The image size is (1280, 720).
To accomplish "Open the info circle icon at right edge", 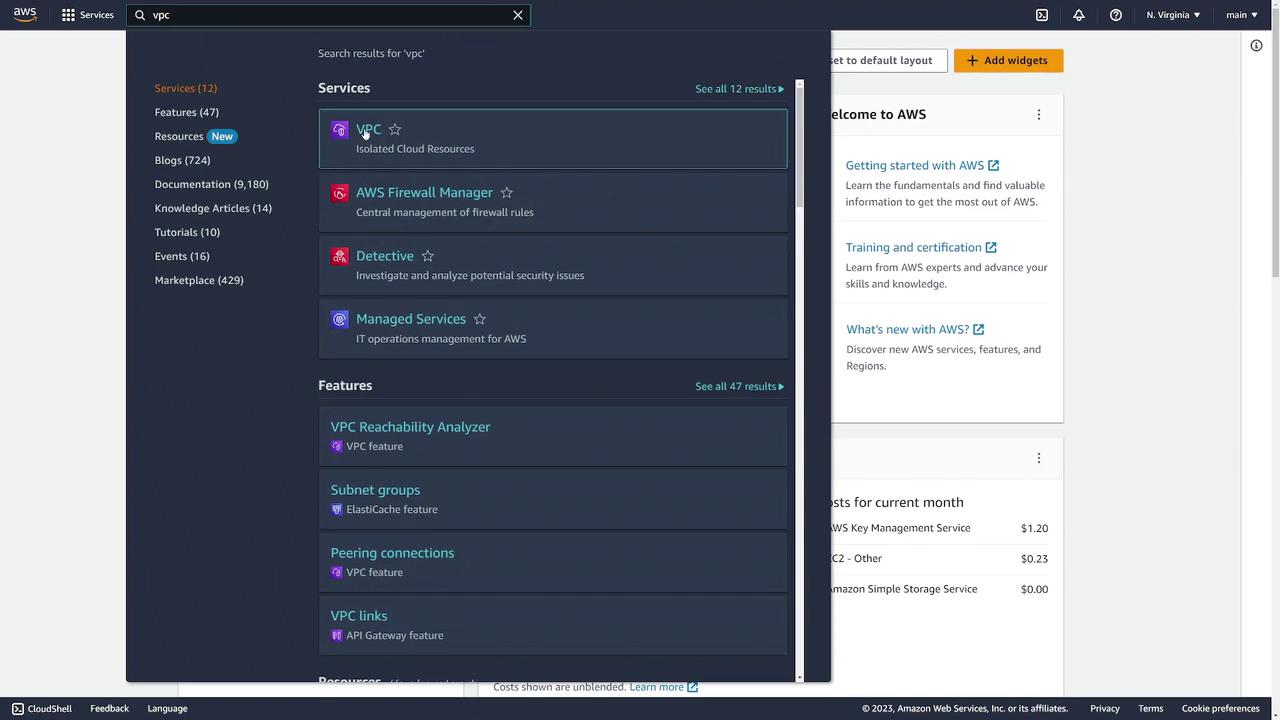I will coord(1256,45).
